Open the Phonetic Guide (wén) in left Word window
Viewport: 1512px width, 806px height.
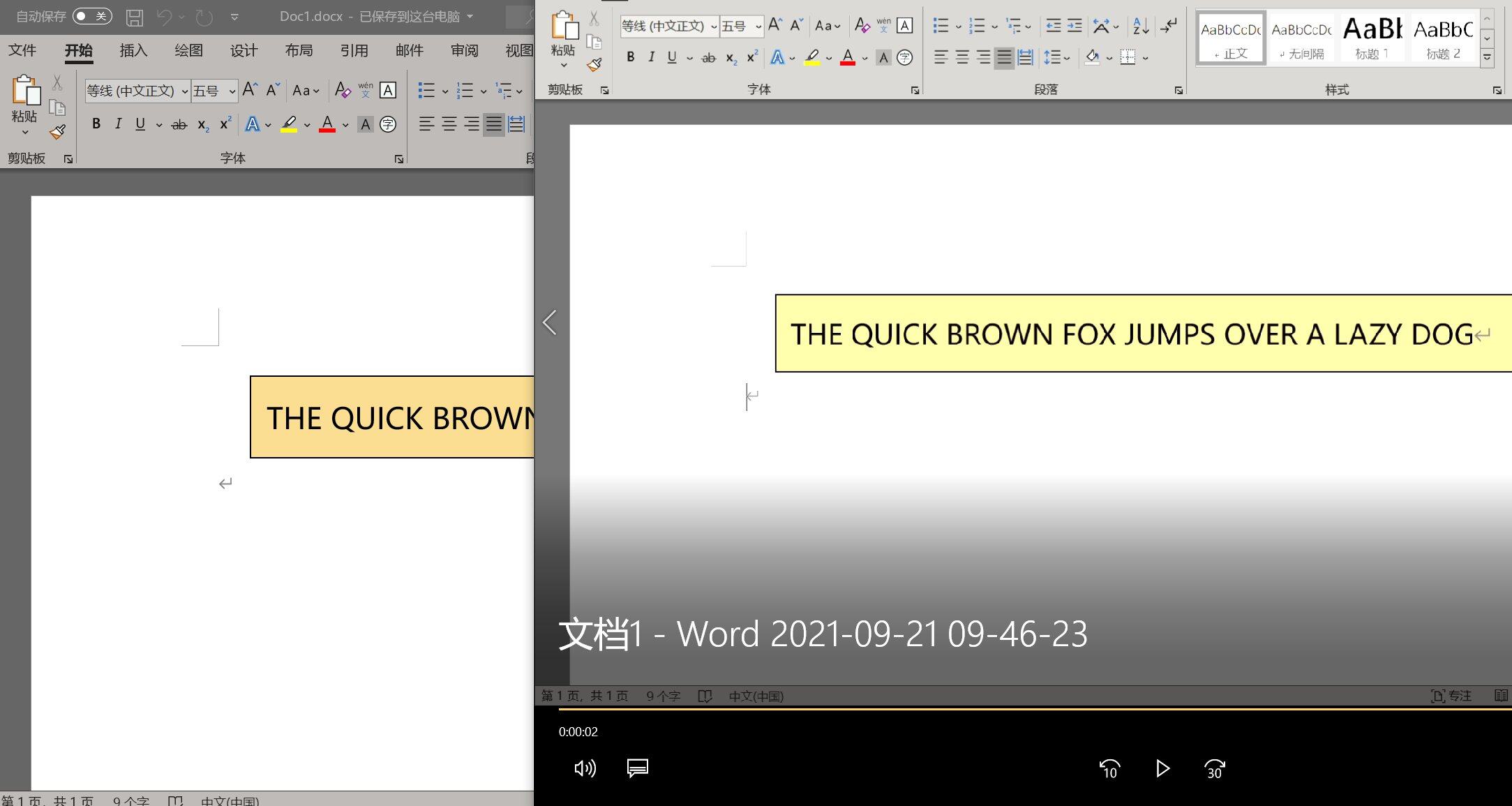tap(366, 89)
